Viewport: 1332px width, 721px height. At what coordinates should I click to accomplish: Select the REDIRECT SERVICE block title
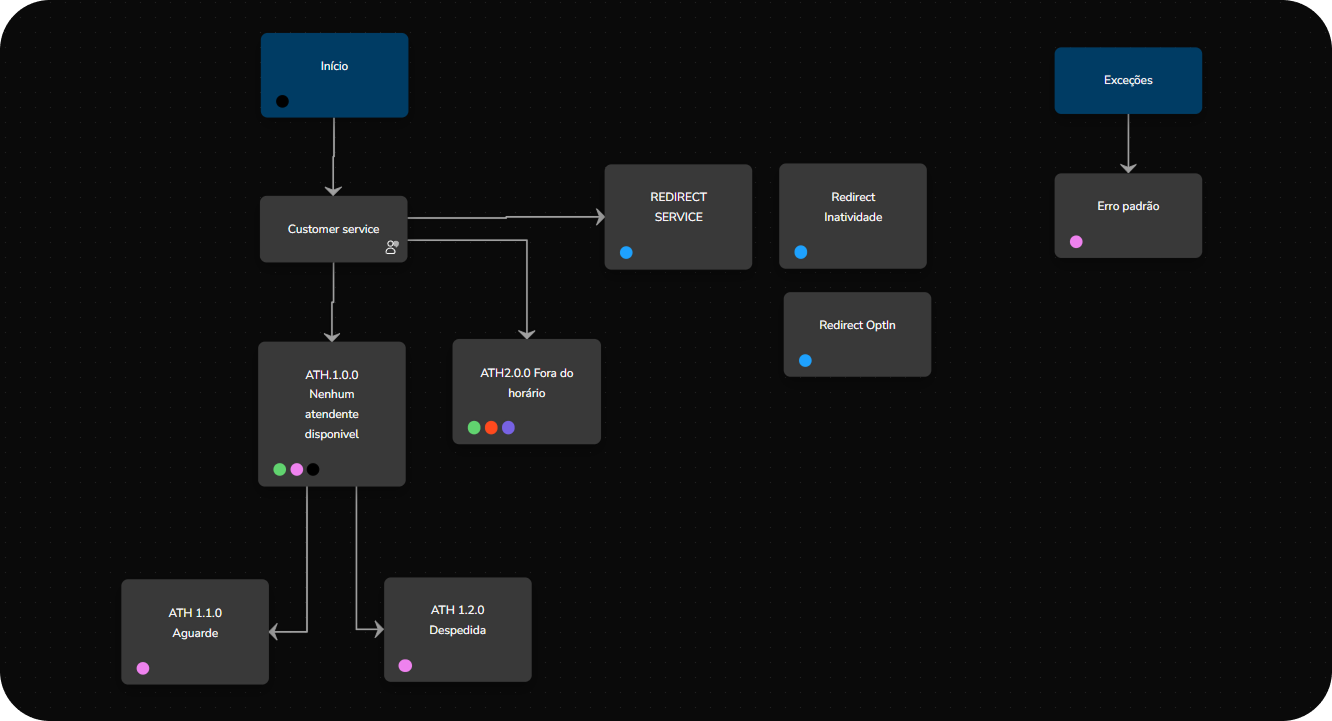pos(678,207)
